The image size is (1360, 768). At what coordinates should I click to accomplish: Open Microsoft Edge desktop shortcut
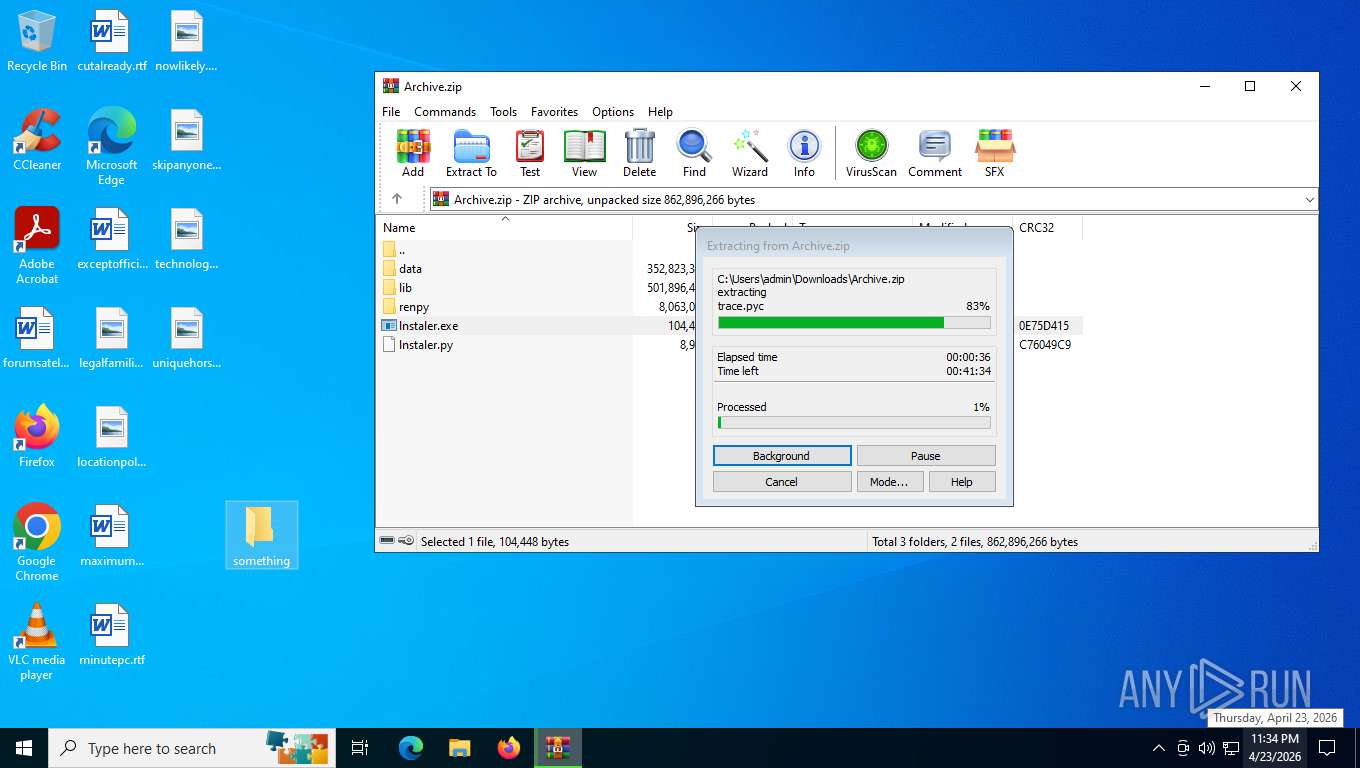point(111,147)
